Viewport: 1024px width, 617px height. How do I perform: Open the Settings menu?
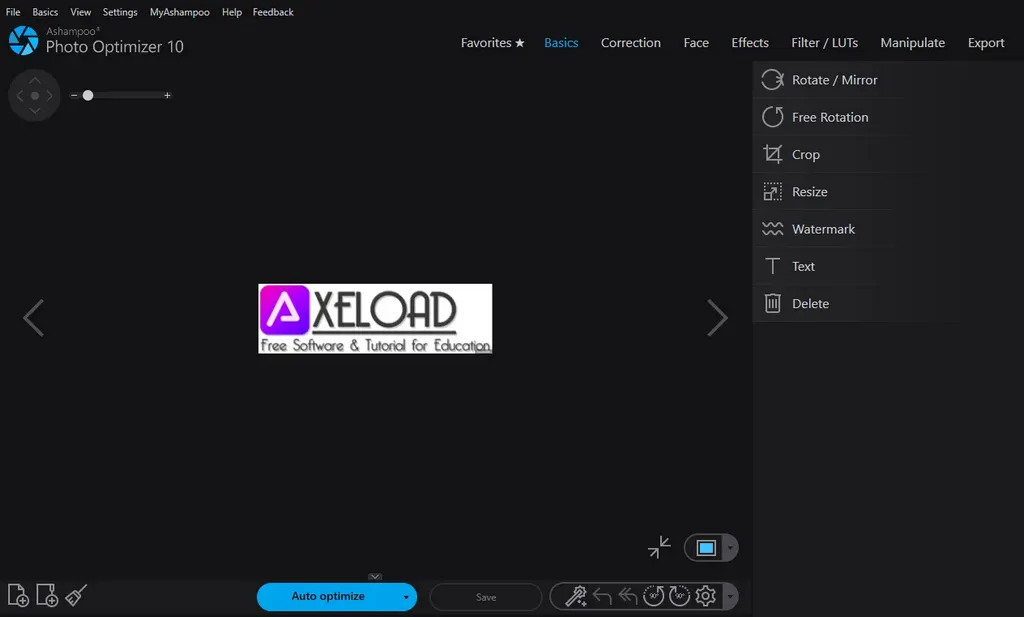[120, 12]
